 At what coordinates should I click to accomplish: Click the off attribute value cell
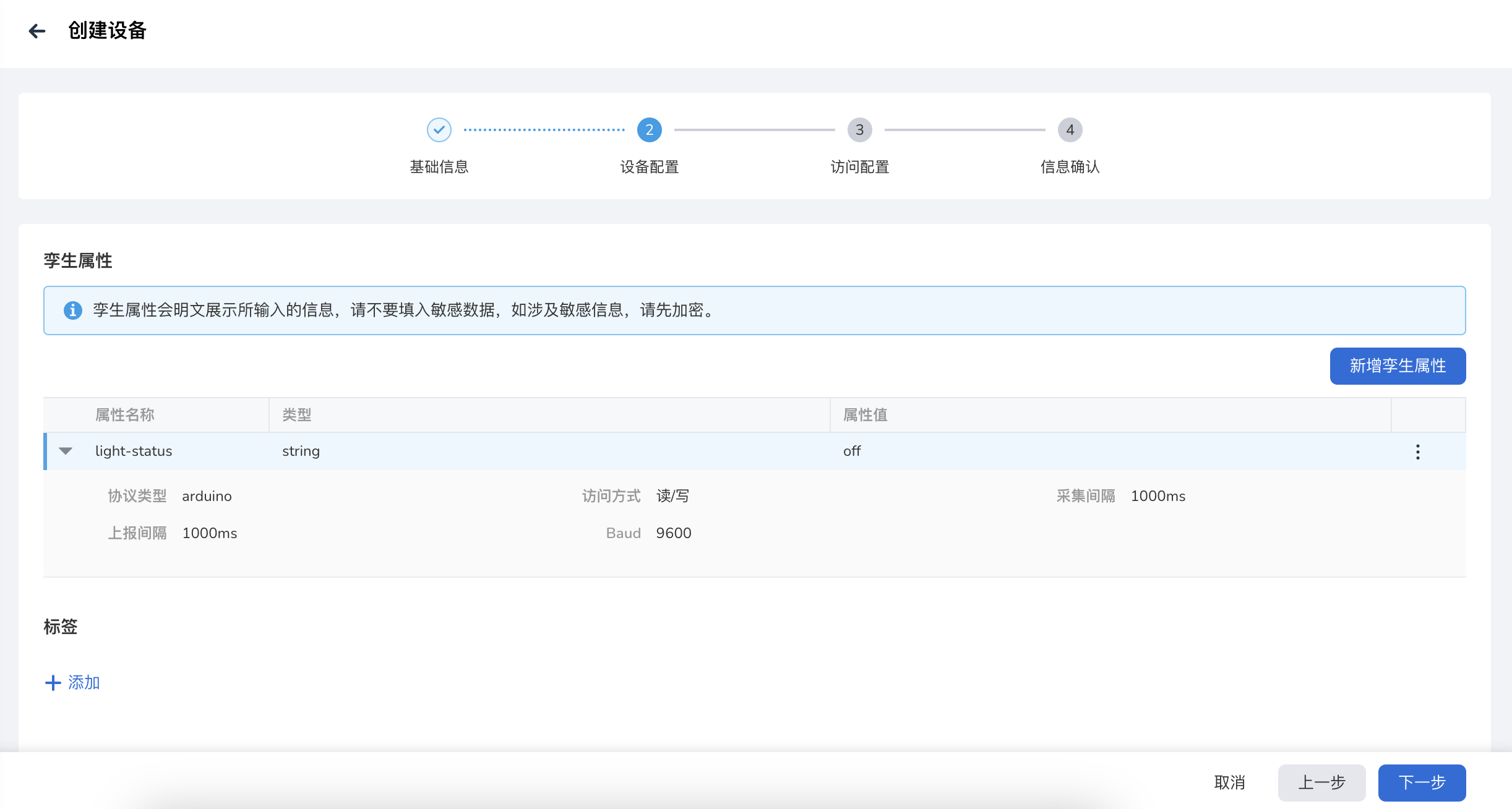click(x=852, y=451)
